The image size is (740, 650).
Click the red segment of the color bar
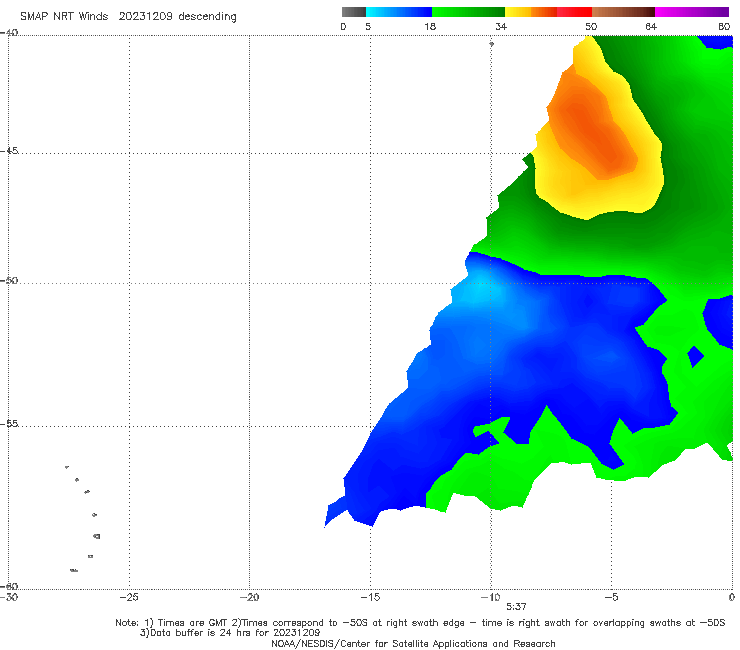(x=574, y=12)
